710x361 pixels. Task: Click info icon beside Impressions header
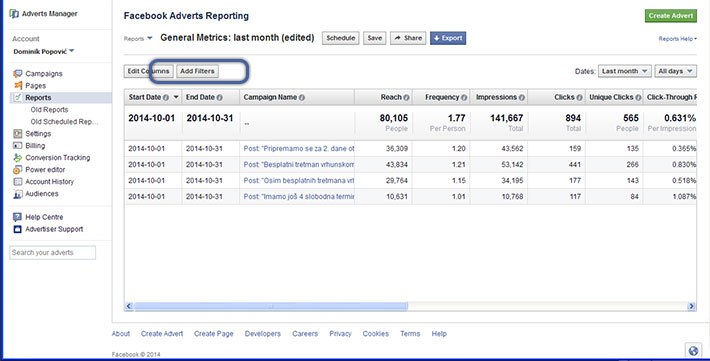522,97
